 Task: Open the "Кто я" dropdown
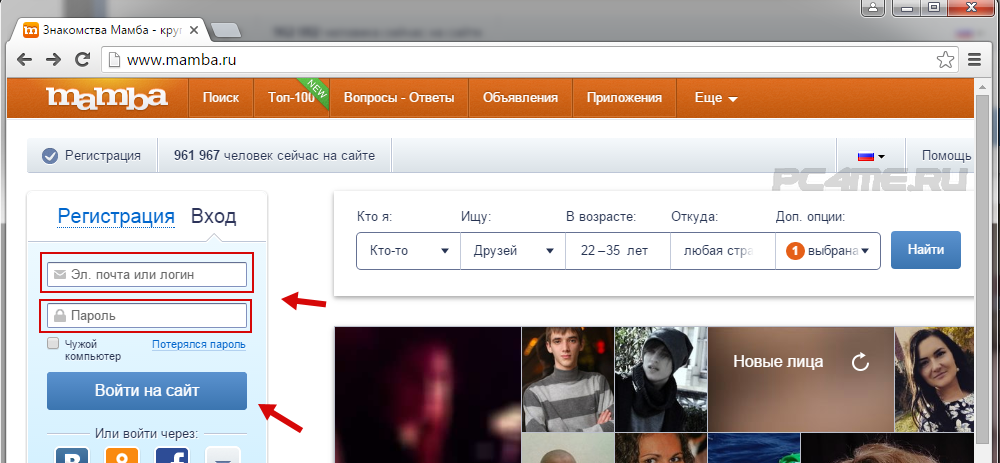408,251
